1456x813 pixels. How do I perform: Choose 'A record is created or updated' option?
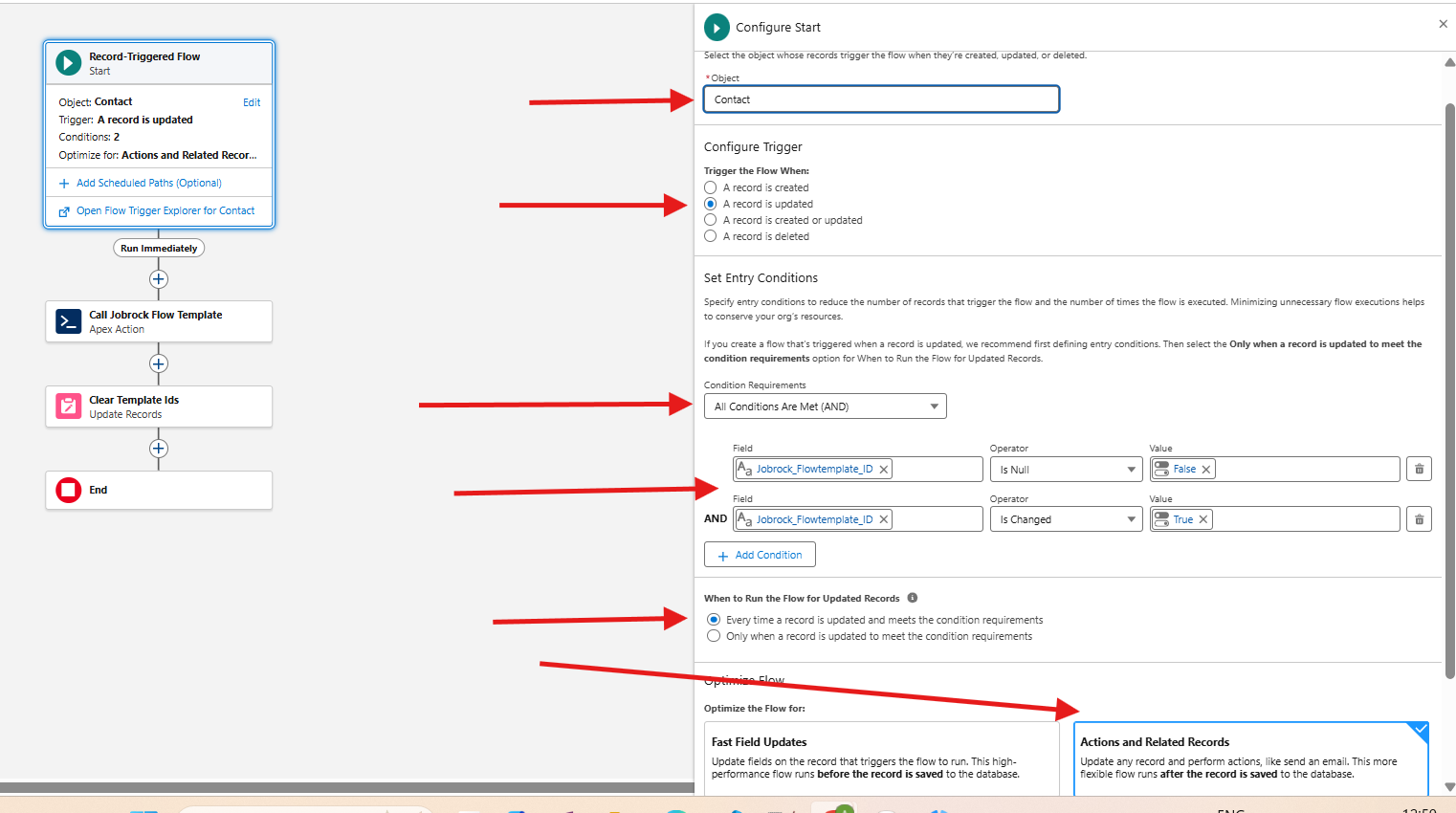point(711,220)
